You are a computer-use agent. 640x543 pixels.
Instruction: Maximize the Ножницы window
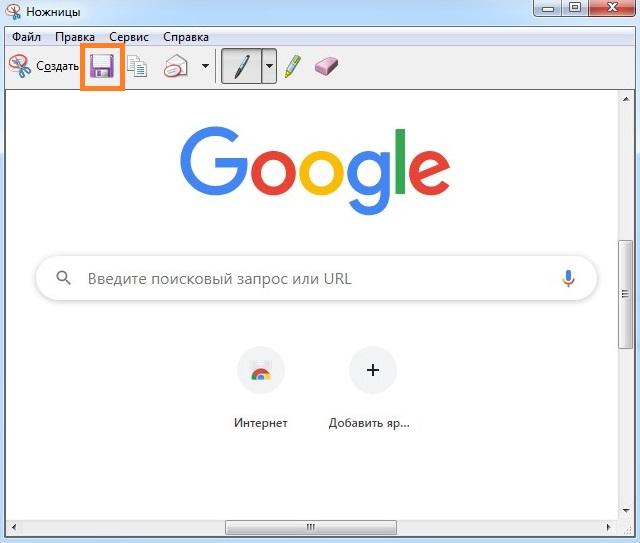click(x=575, y=8)
